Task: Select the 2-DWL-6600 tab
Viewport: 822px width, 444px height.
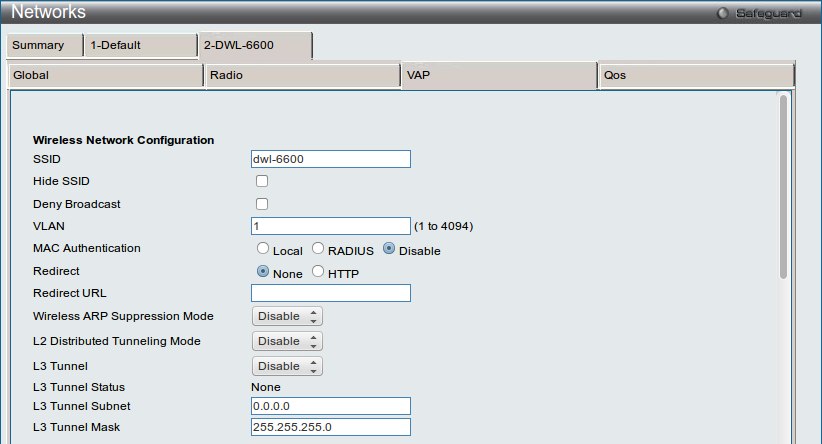Action: (255, 46)
